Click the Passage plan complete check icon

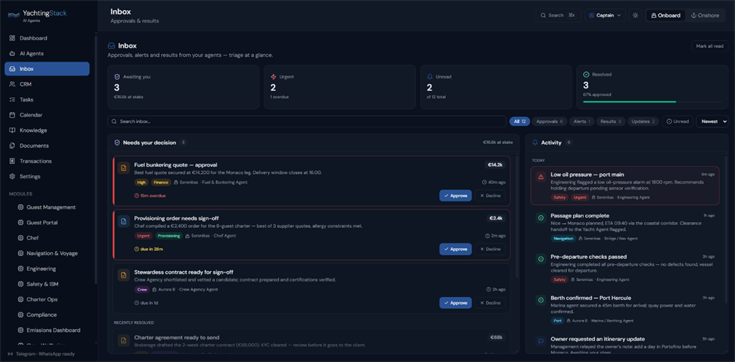pos(541,218)
